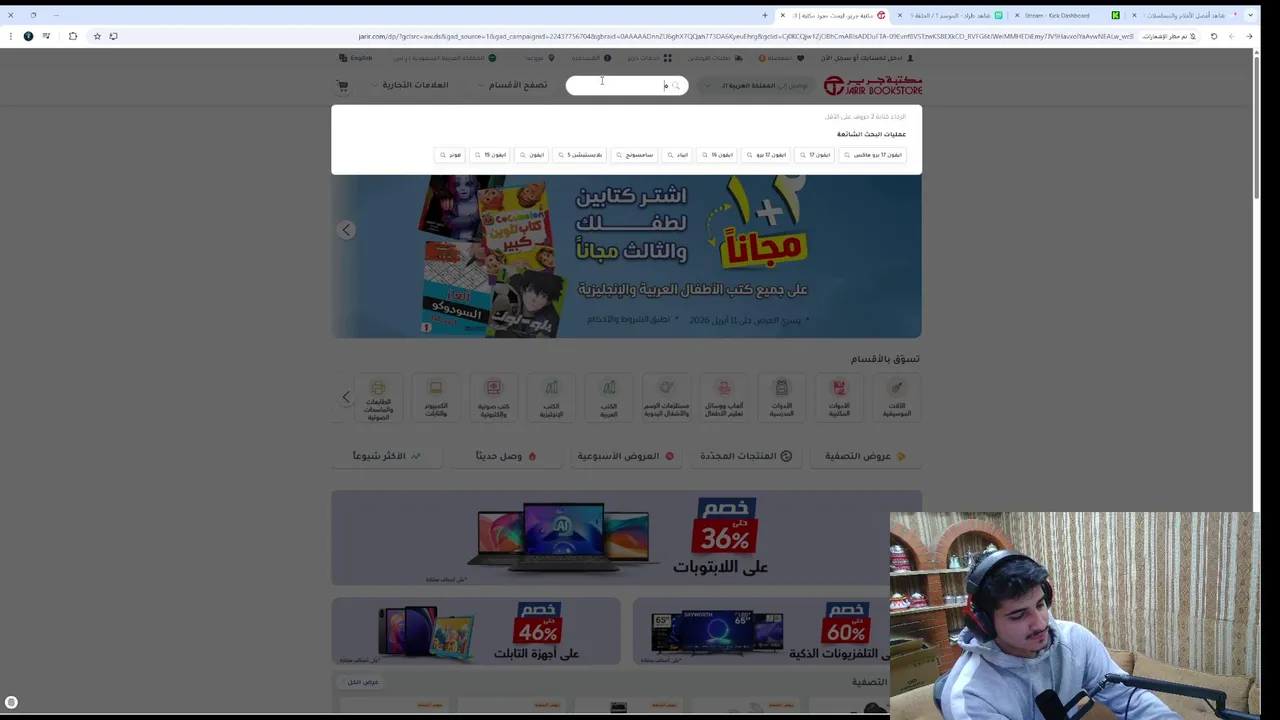The height and width of the screenshot is (720, 1280).
Task: Select popular search PlayStation 5
Action: (581, 155)
